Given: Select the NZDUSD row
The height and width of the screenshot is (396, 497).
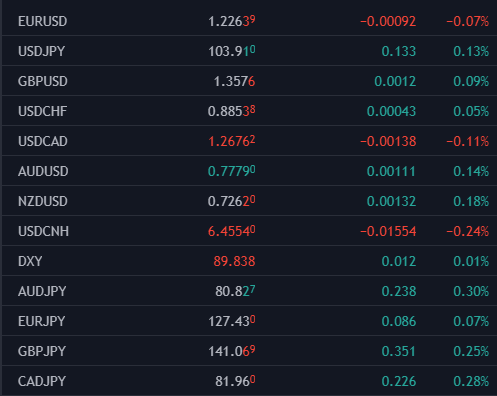Looking at the screenshot, I should tap(249, 201).
